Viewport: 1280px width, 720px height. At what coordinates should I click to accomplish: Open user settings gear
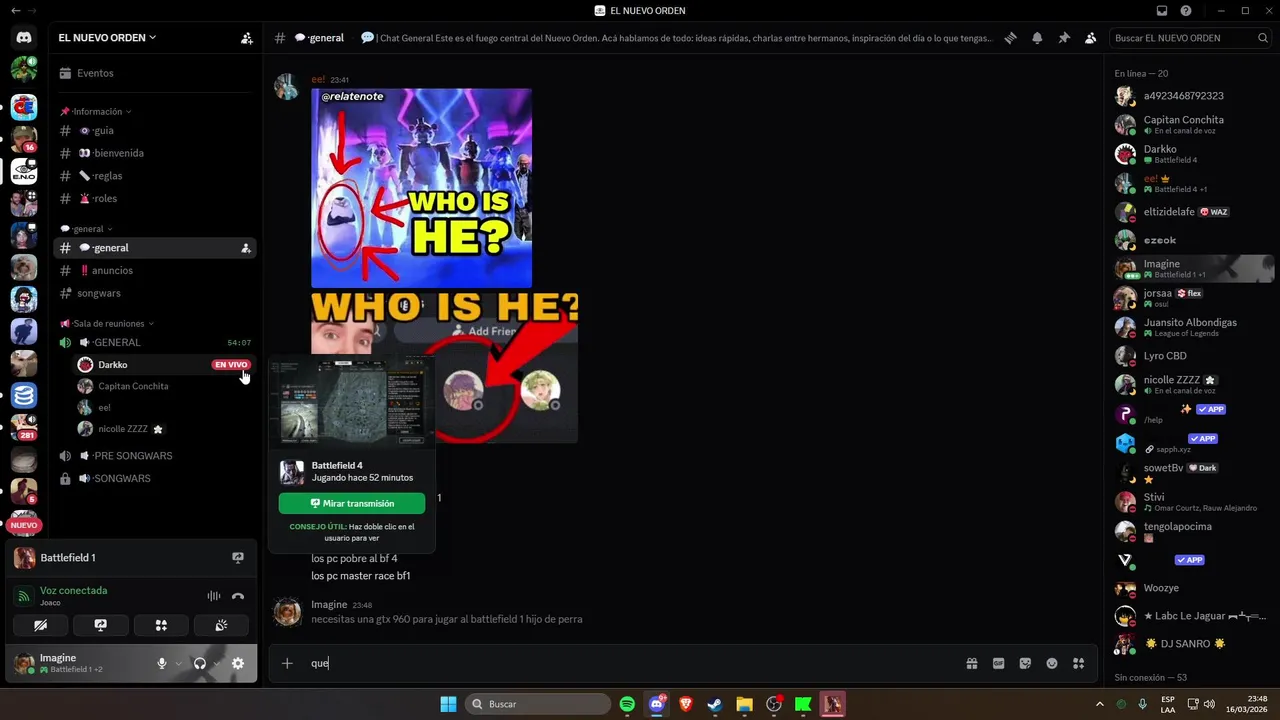[238, 663]
